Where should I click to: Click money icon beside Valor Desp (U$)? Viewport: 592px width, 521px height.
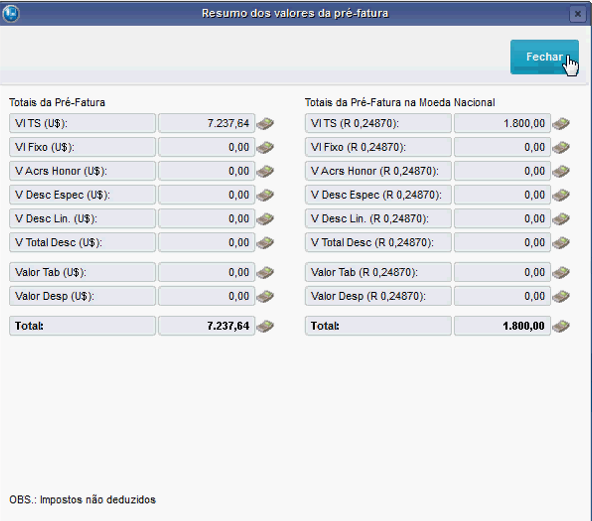pyautogui.click(x=265, y=296)
